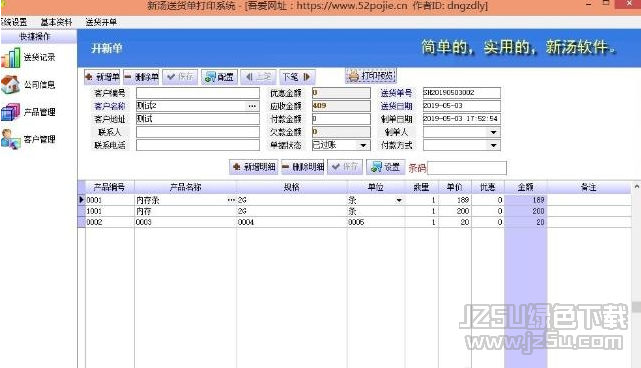Click 新增明细 to add detail row
Viewport: 641px width, 368px height.
point(254,167)
